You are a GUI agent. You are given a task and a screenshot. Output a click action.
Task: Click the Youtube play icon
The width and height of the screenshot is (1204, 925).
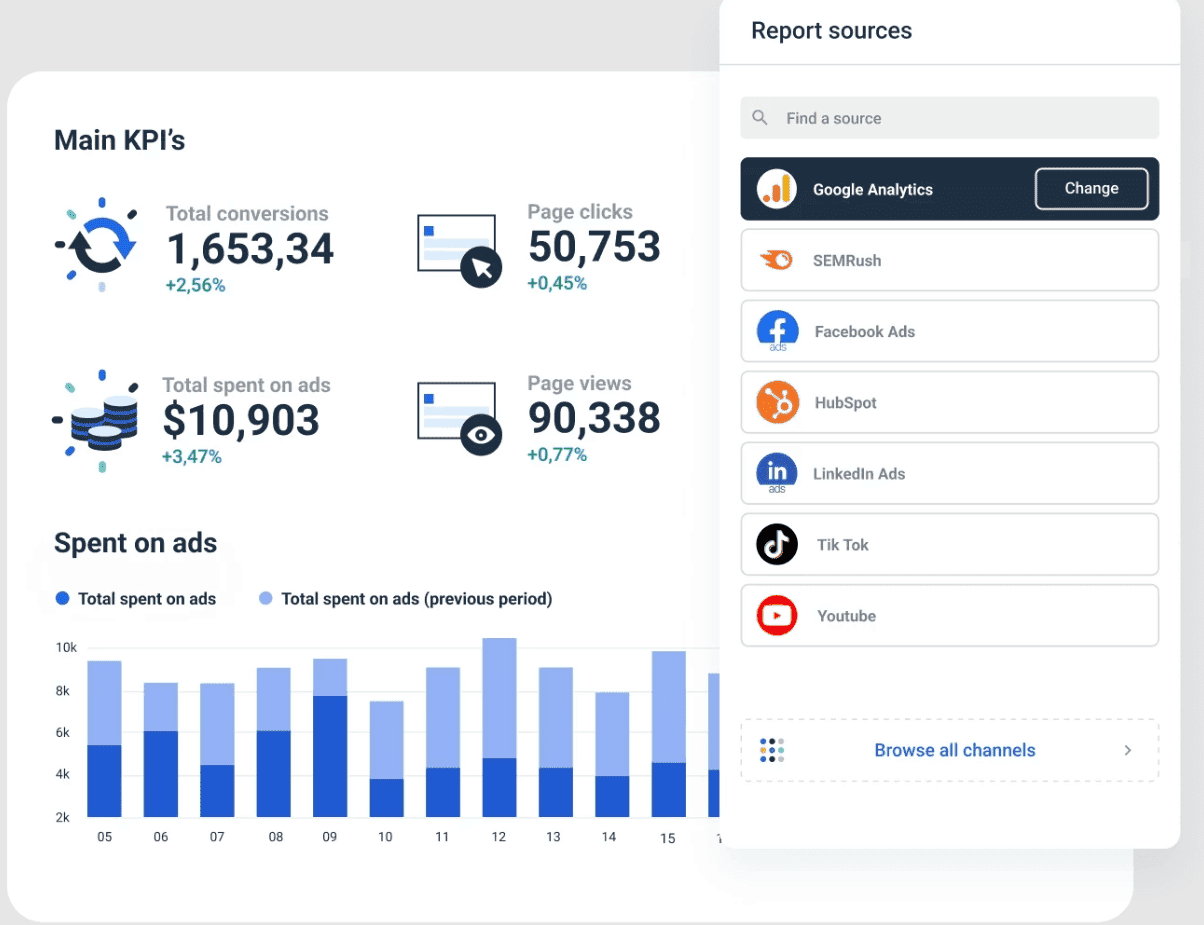coord(777,615)
